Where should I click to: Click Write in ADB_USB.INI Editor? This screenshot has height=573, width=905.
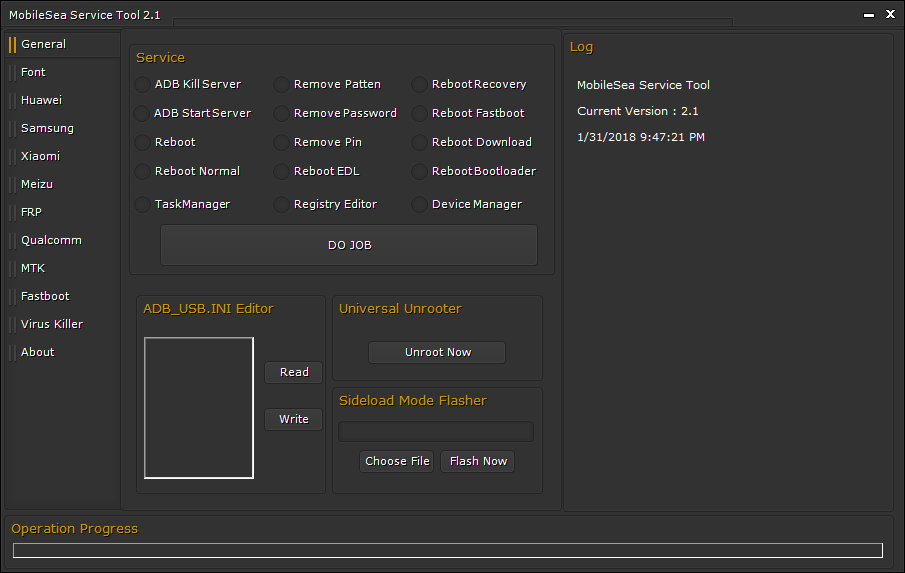(294, 420)
